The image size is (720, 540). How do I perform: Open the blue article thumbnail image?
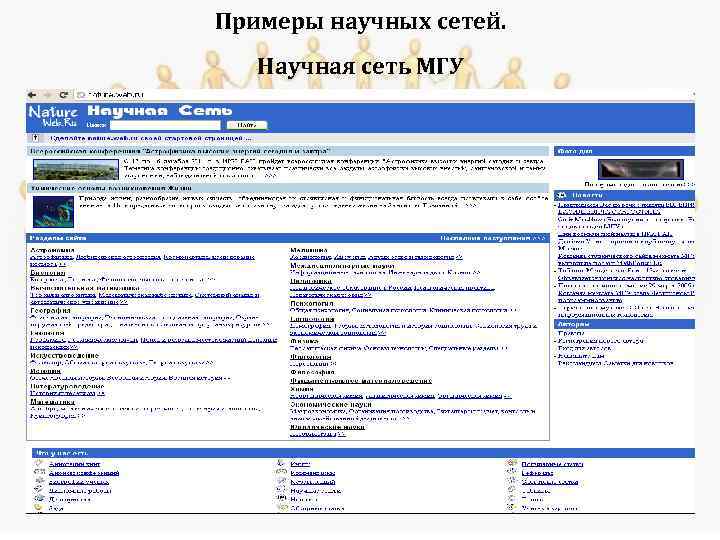pos(53,212)
